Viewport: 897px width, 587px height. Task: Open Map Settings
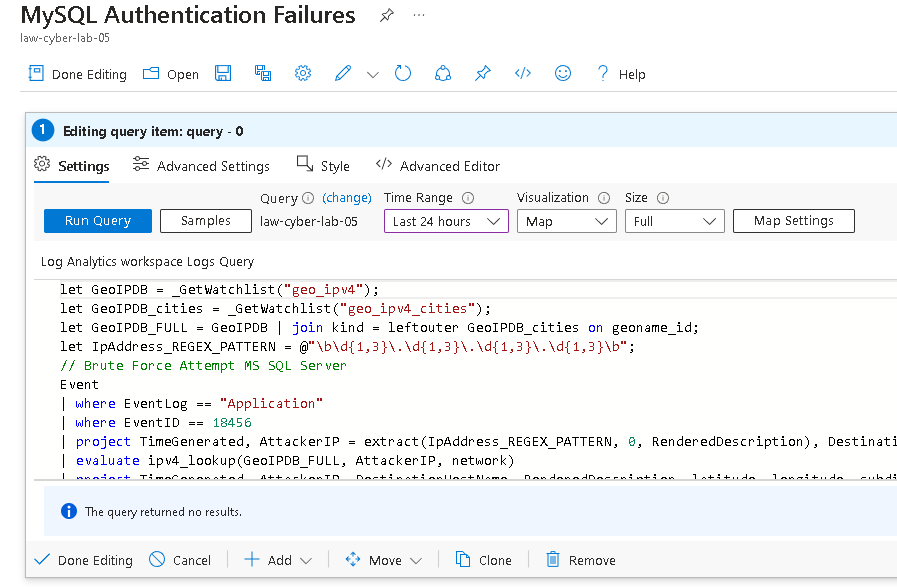click(793, 221)
